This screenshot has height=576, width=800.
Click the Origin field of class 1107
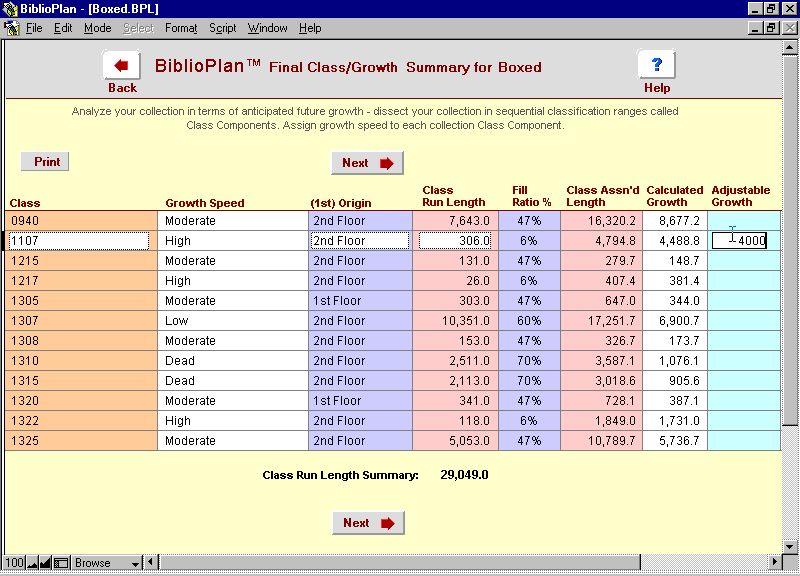(360, 241)
